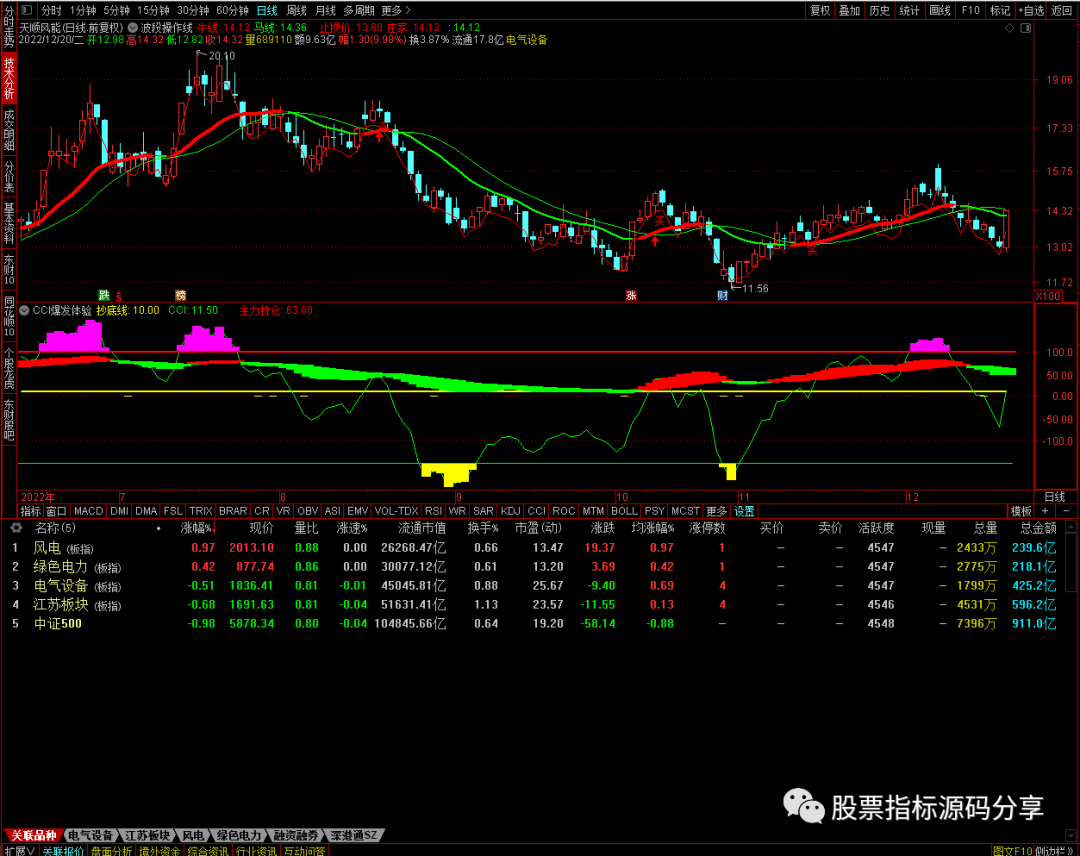Open the 电气设备 tab at bottom
Viewport: 1080px width, 856px height.
90,835
